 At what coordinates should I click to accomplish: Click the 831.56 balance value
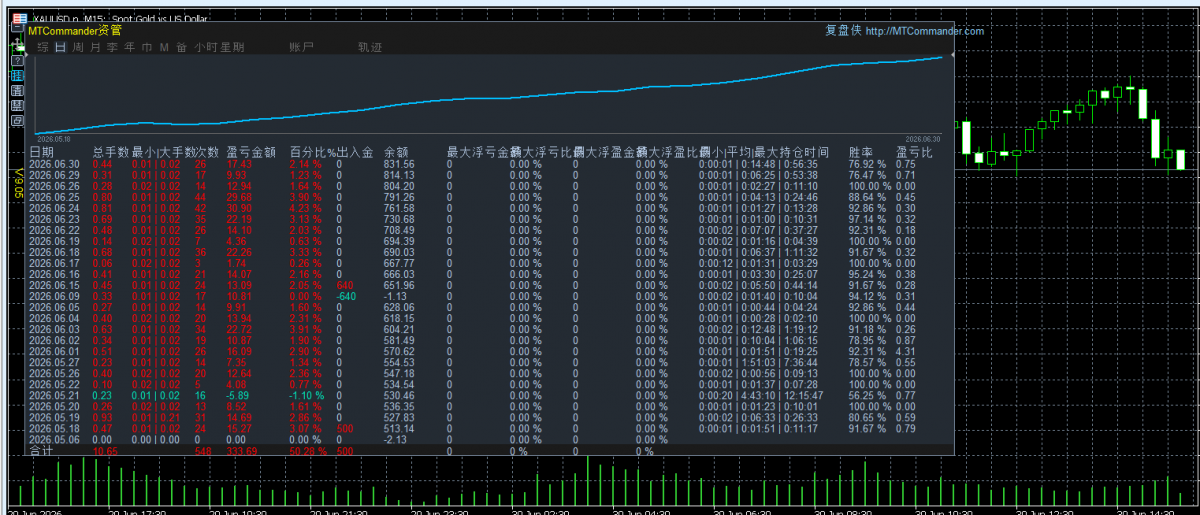(x=399, y=164)
